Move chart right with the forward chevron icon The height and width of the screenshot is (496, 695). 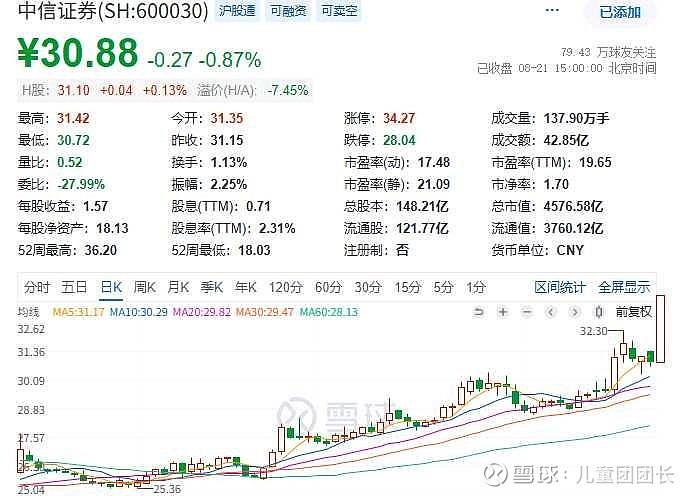(574, 312)
